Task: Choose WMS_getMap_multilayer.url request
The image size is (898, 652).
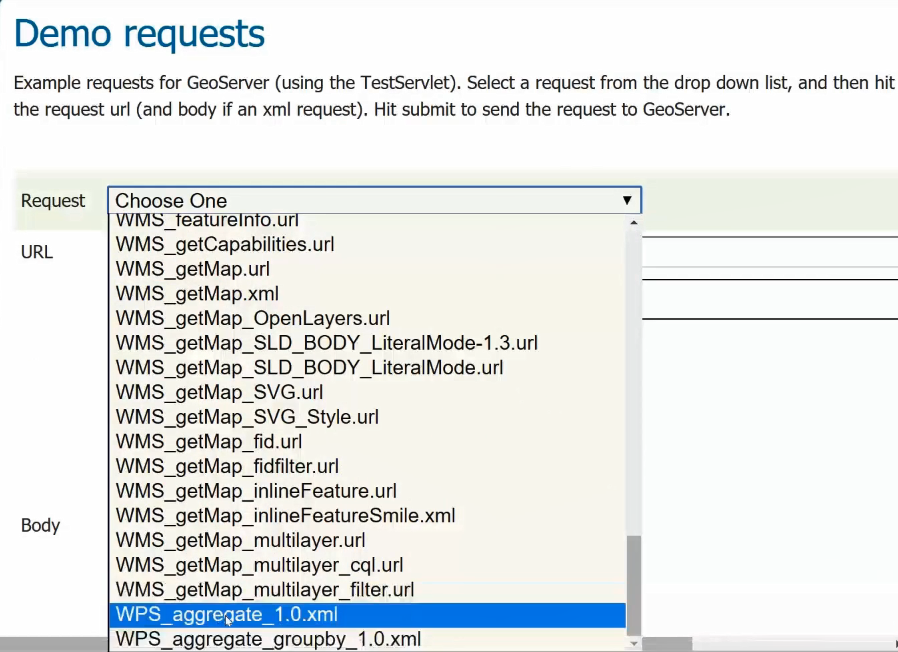Action: 367,540
